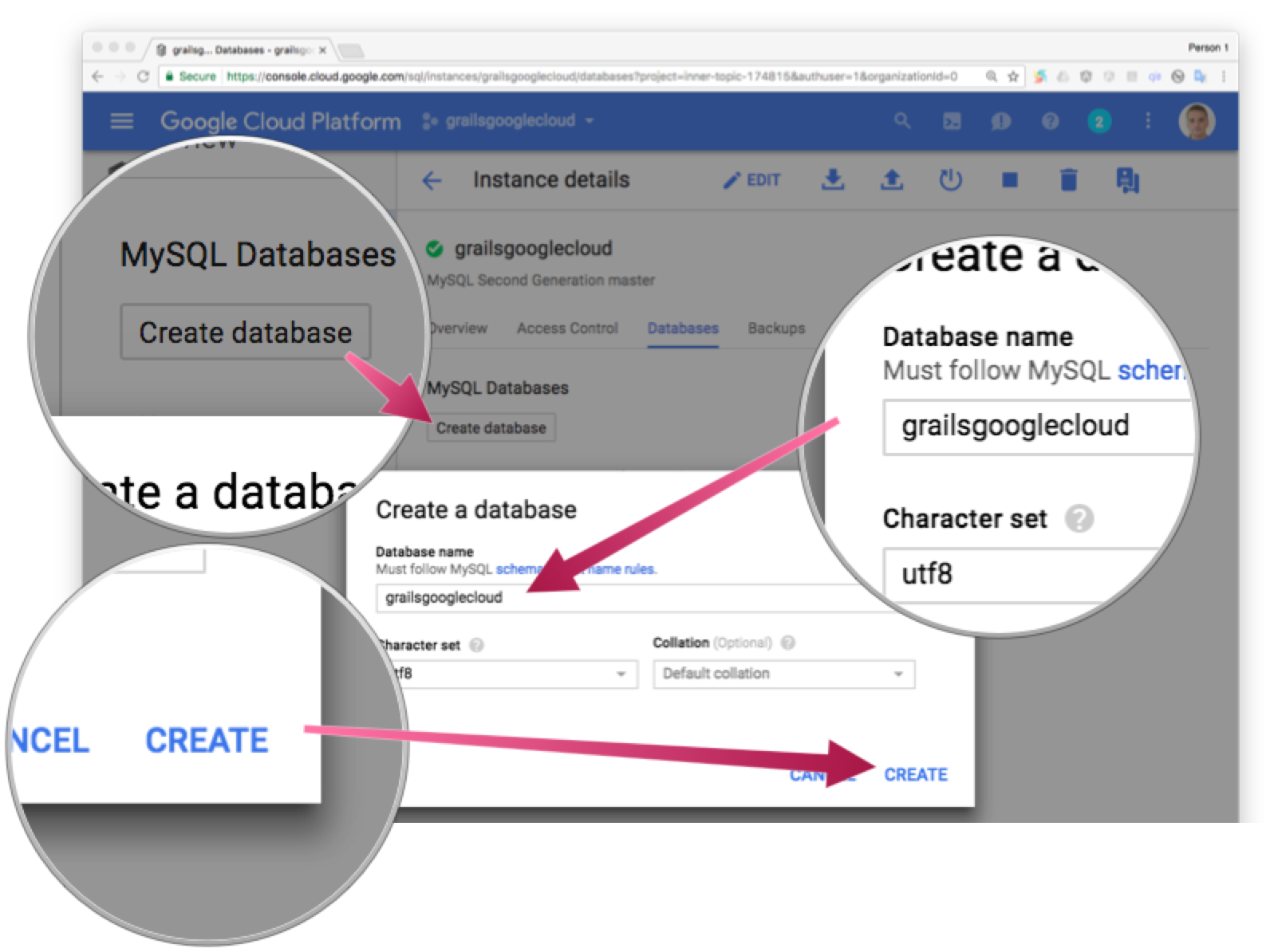1270x952 pixels.
Task: Click the help icon beside Character set in dialog
Action: click(x=476, y=645)
